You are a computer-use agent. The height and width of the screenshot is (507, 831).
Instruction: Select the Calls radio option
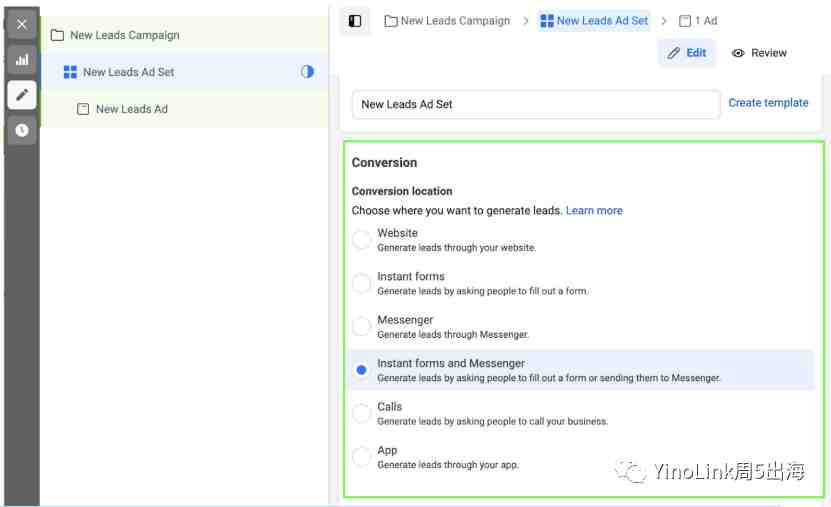pyautogui.click(x=361, y=414)
